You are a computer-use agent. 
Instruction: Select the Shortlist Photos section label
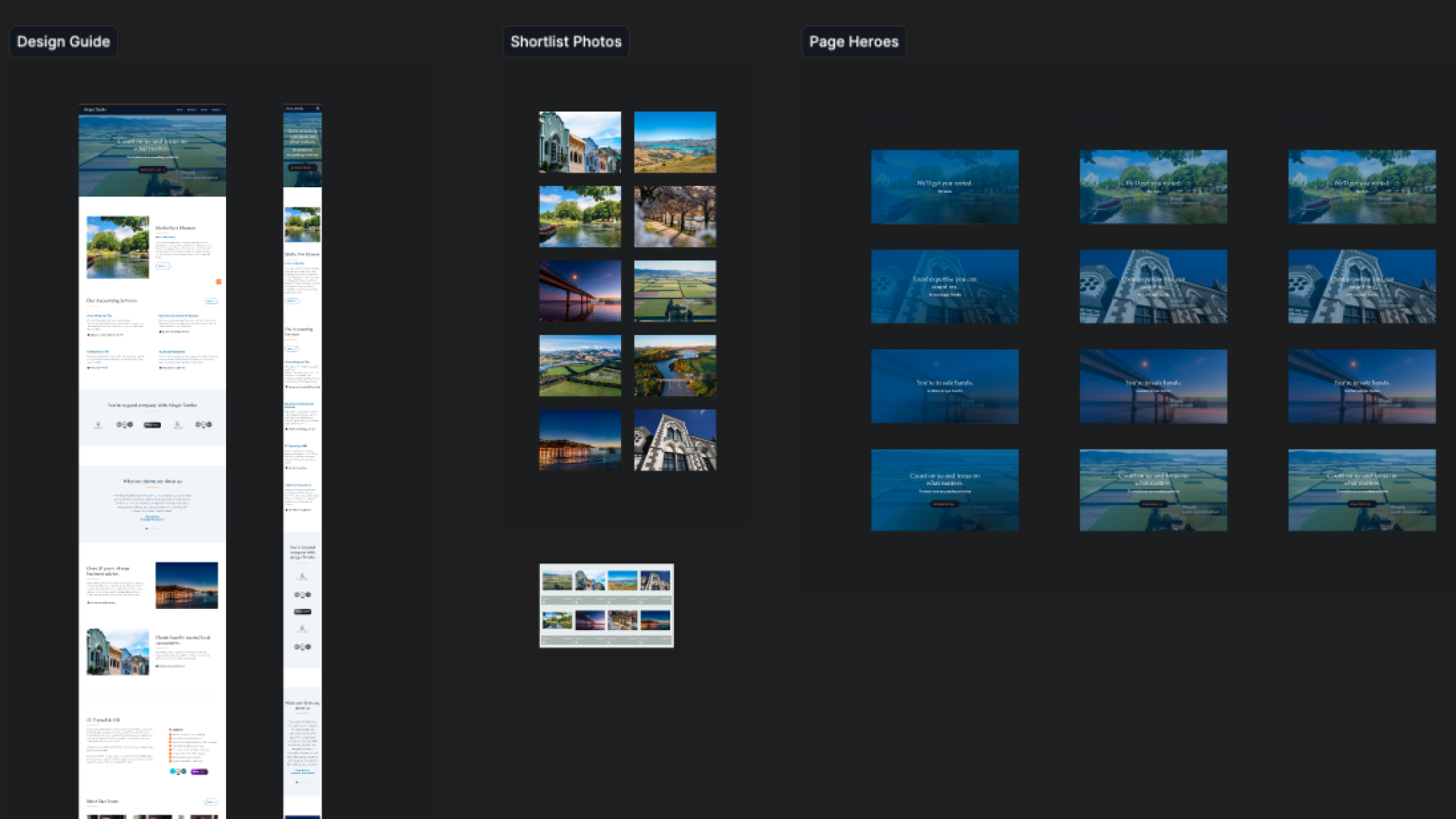click(x=566, y=42)
